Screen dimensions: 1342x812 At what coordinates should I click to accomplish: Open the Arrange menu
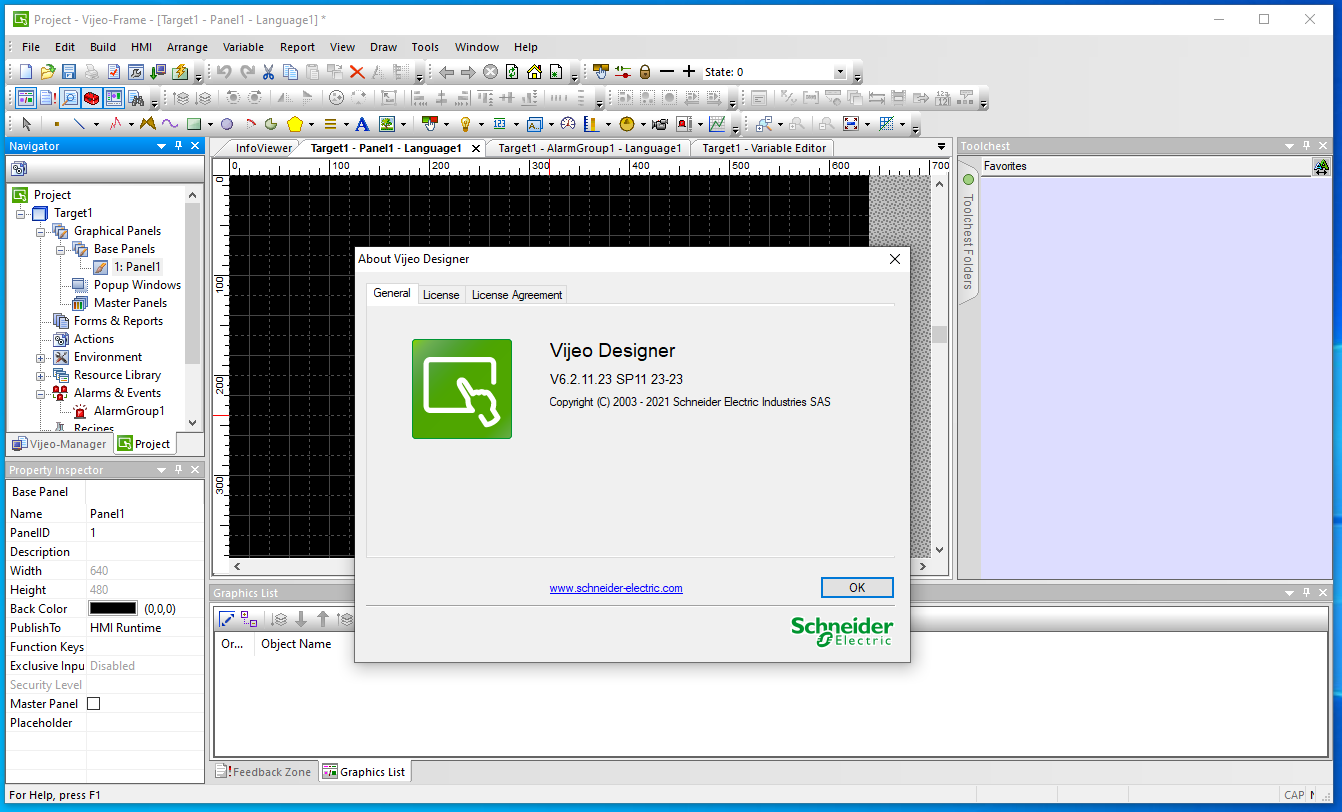click(x=187, y=47)
